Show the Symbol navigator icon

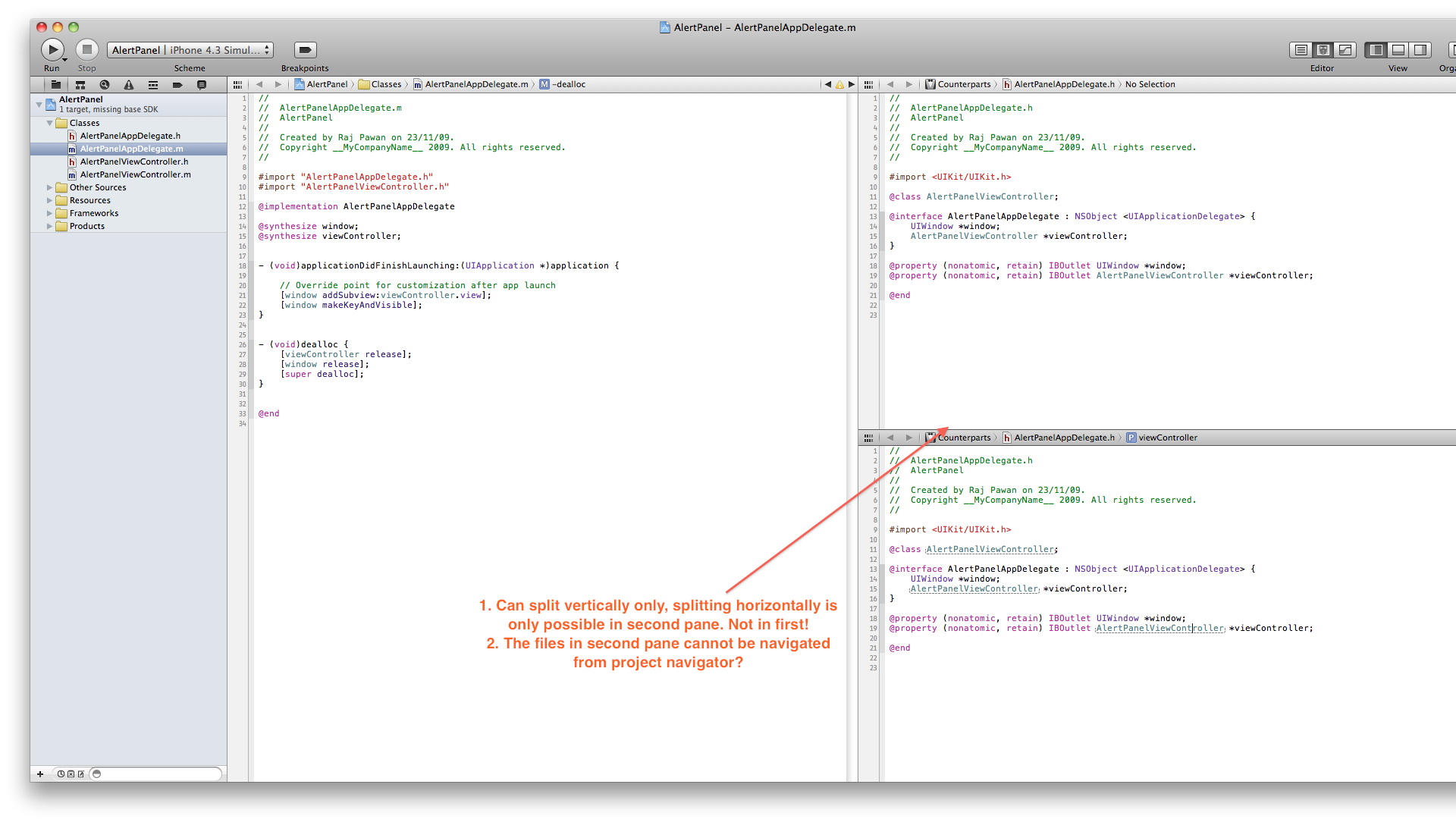point(80,85)
